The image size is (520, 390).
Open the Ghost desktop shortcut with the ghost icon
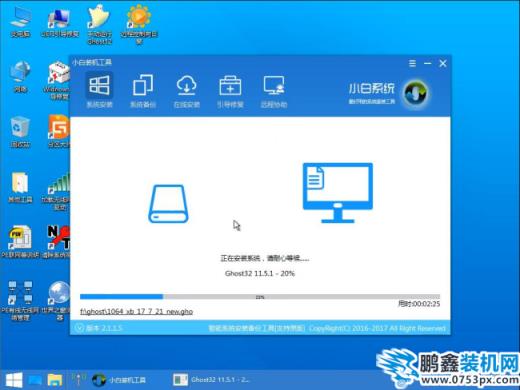point(99,25)
